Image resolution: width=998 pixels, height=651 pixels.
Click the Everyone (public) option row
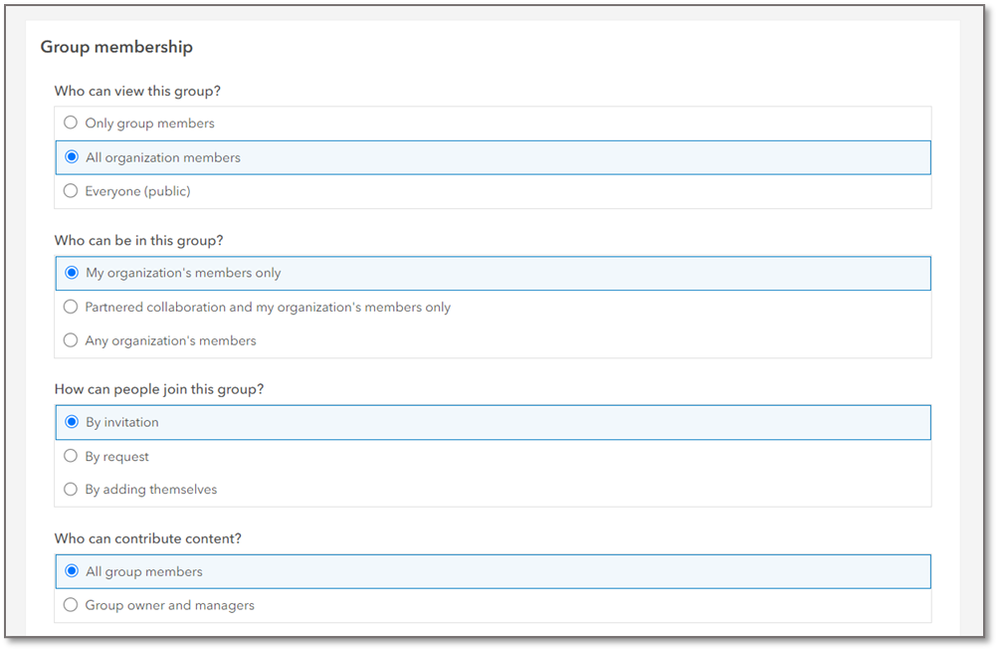click(400, 191)
